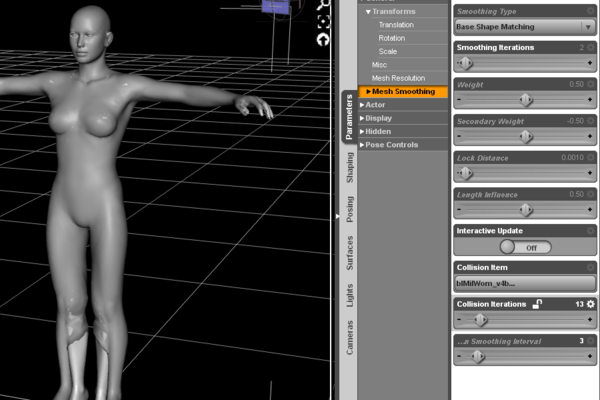Click the minus on Collision Iterations slider
The width and height of the screenshot is (600, 400).
point(459,319)
